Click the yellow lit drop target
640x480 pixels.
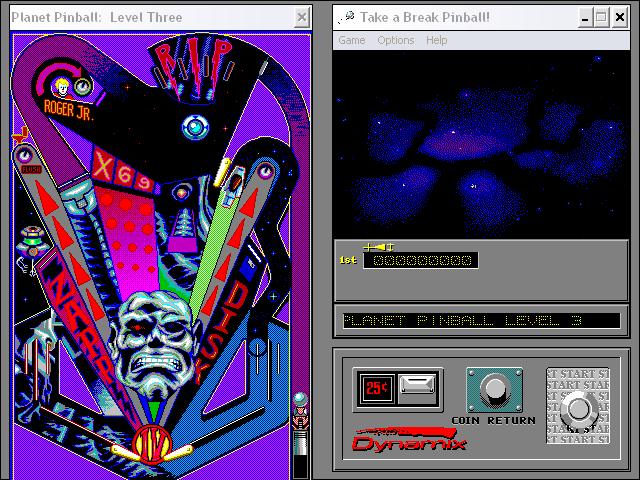(222, 171)
